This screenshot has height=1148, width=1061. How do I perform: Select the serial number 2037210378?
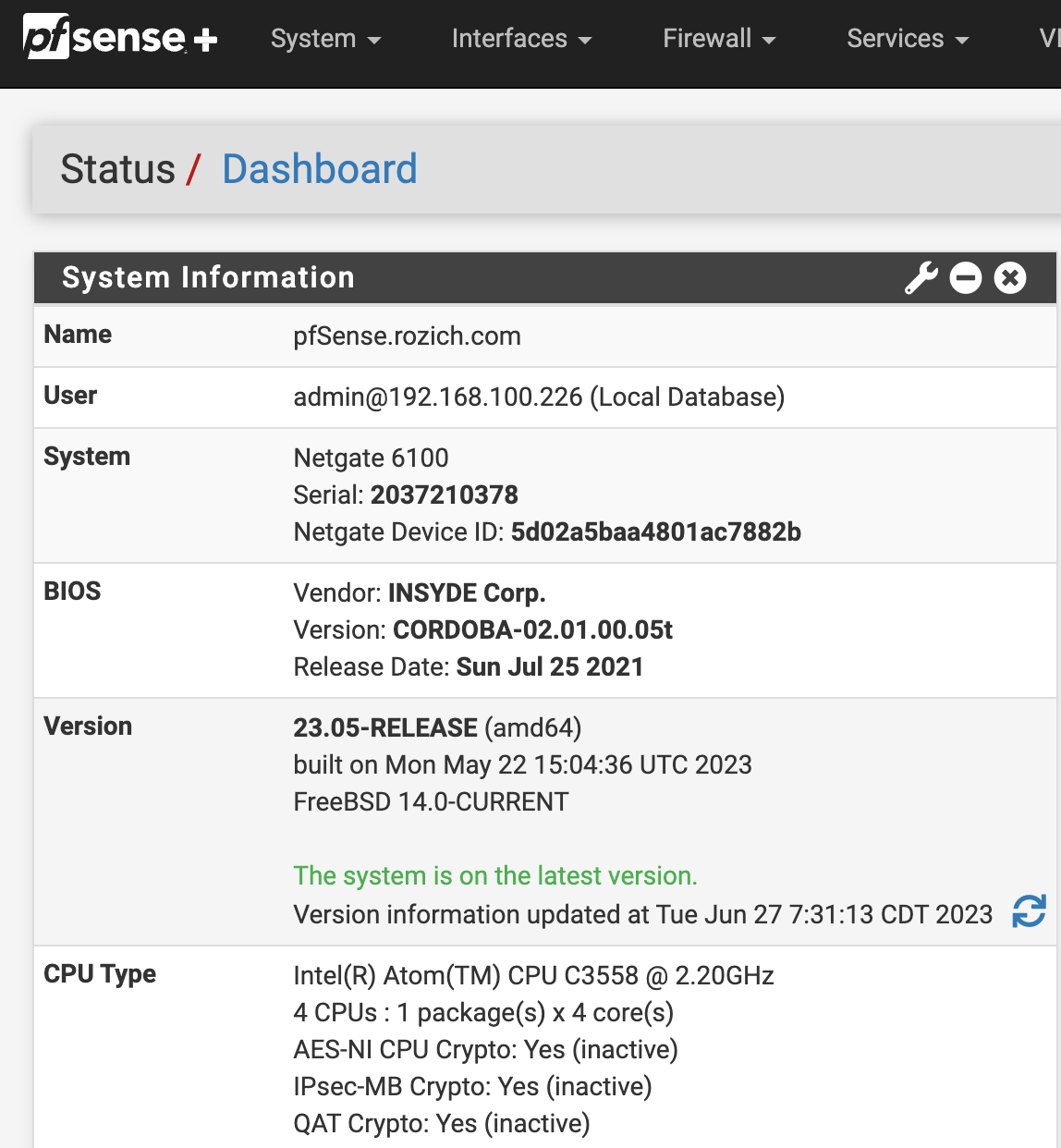[445, 495]
